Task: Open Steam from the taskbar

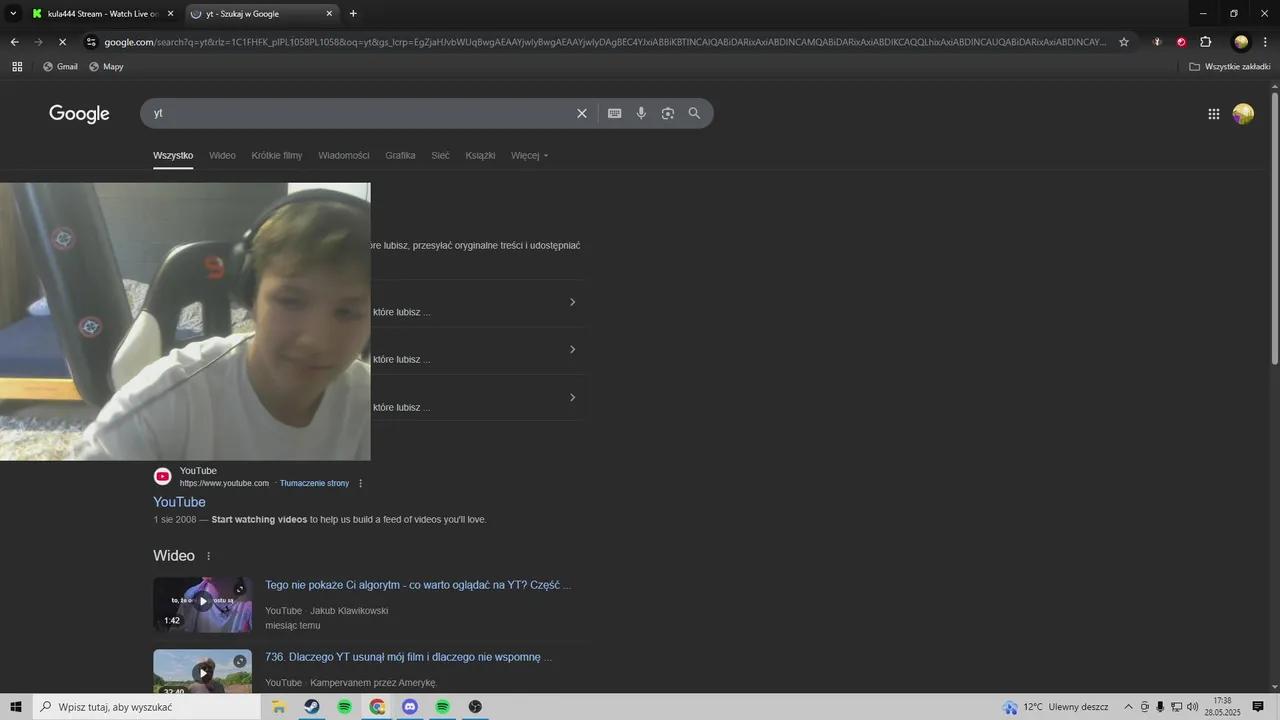Action: point(312,706)
